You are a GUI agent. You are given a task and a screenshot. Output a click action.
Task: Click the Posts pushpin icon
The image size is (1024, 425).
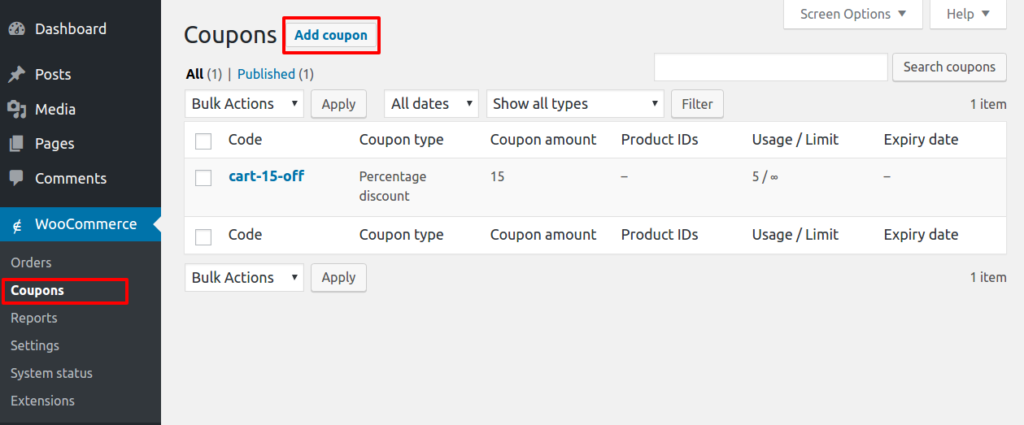(x=16, y=74)
